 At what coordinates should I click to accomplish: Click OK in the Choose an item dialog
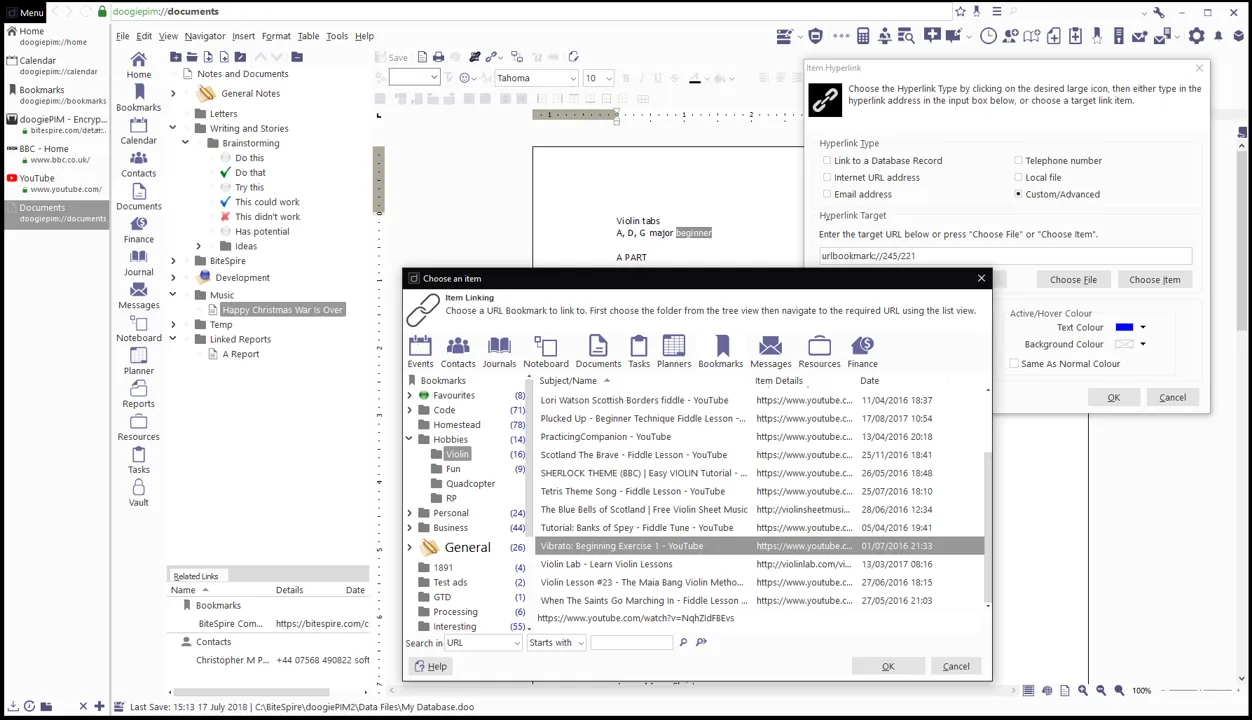click(888, 667)
